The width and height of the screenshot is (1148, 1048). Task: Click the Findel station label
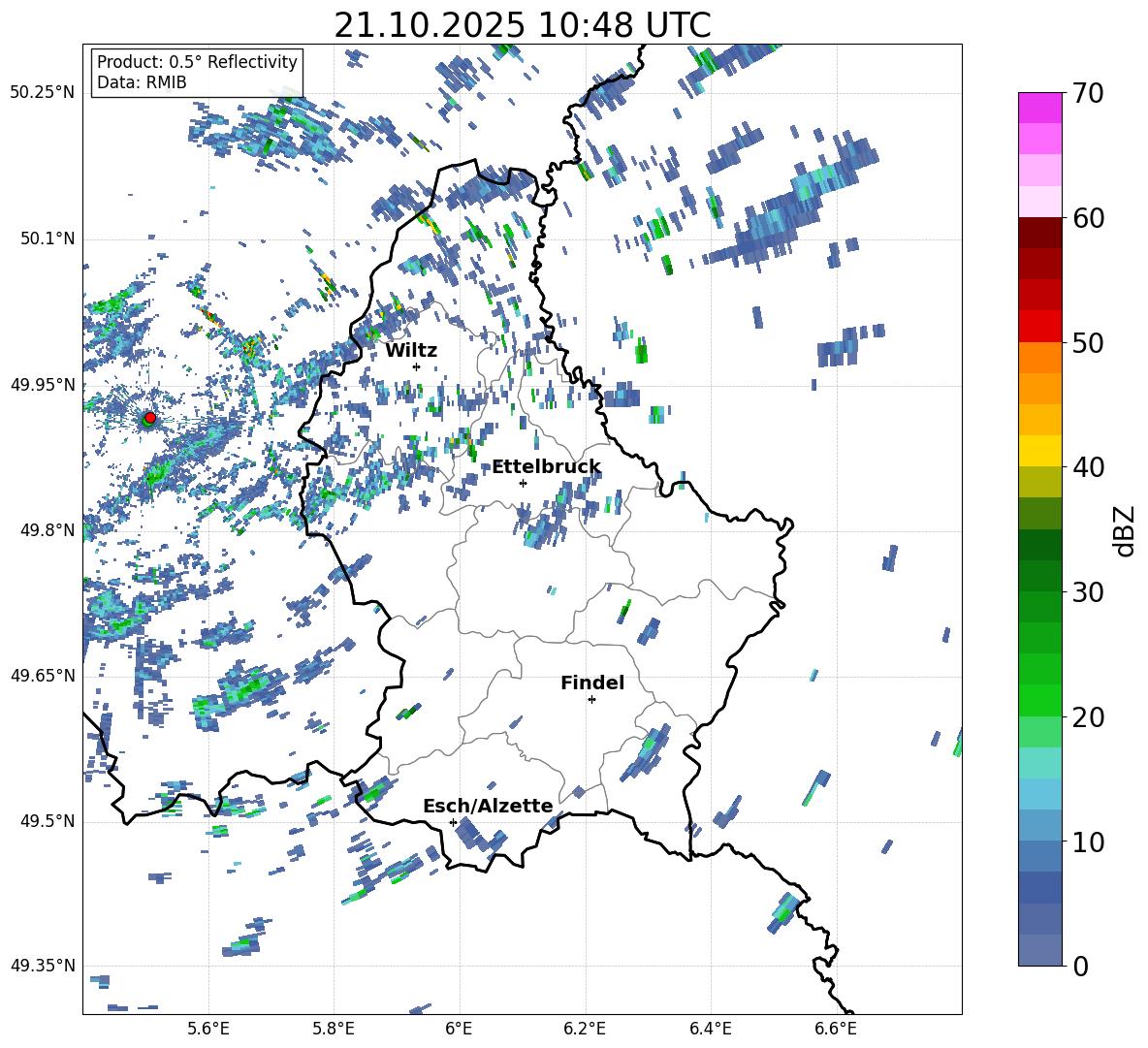click(x=592, y=683)
